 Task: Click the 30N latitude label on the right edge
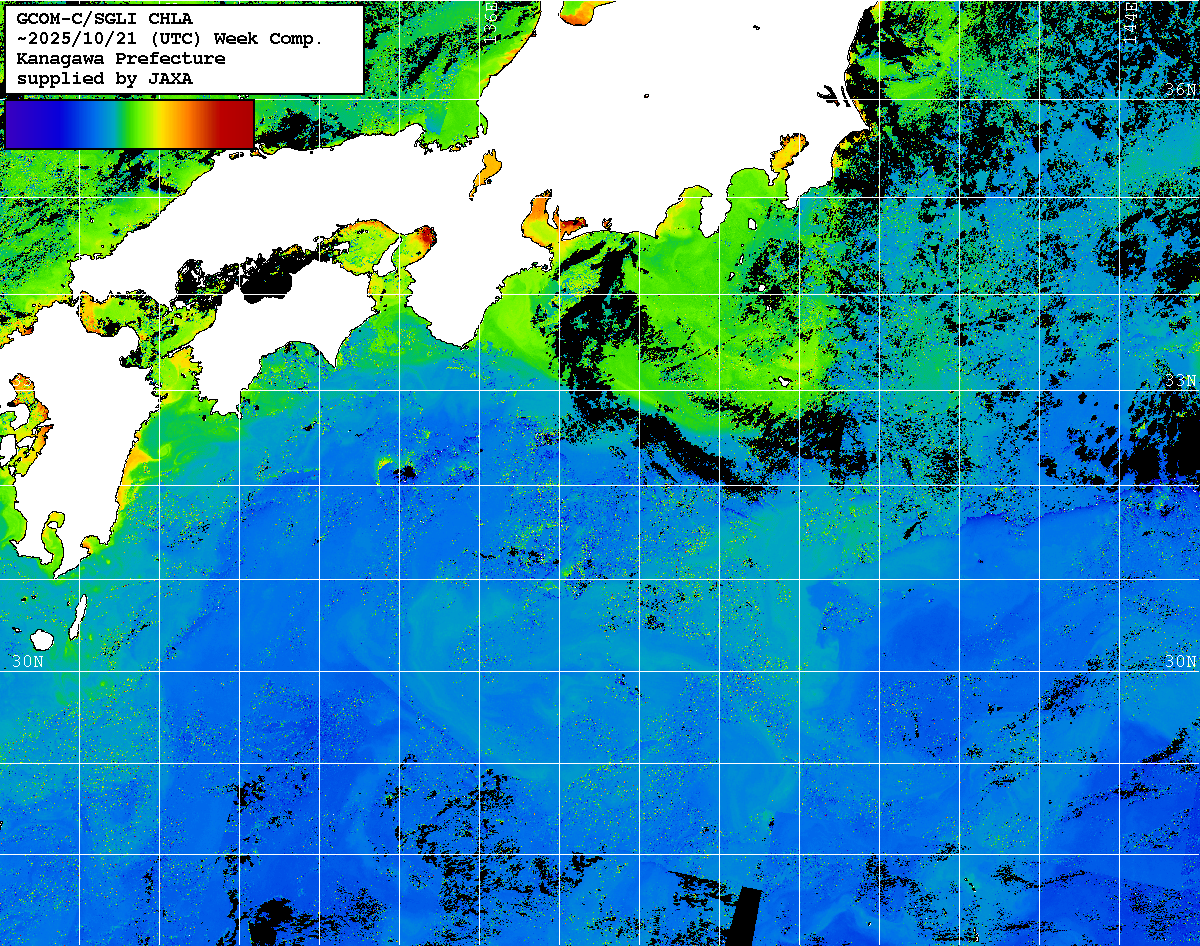click(1180, 661)
